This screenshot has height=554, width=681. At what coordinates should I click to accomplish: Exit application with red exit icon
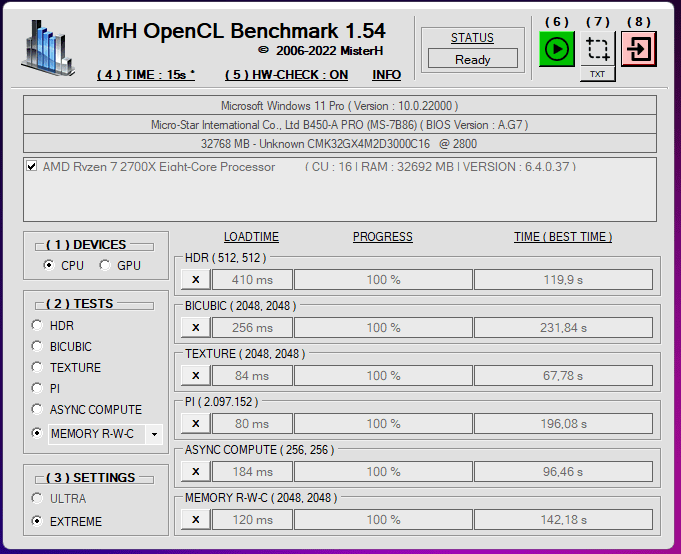pyautogui.click(x=638, y=49)
